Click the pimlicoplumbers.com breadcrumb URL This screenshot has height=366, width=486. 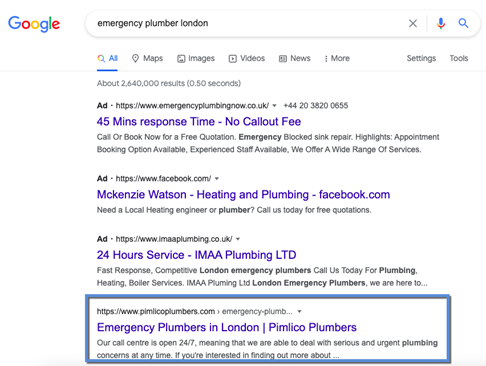pyautogui.click(x=195, y=311)
